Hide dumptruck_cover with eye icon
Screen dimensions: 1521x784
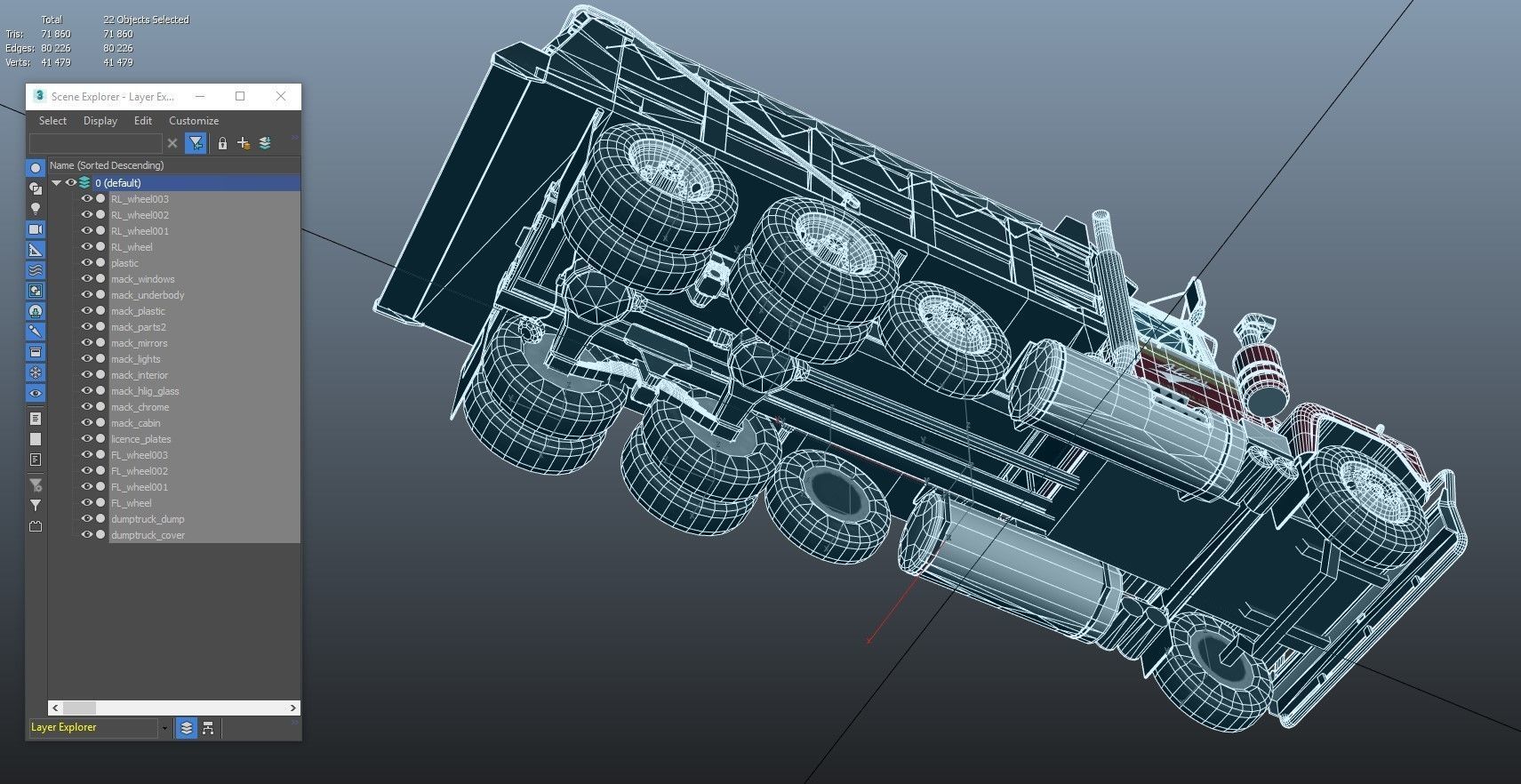pos(87,535)
